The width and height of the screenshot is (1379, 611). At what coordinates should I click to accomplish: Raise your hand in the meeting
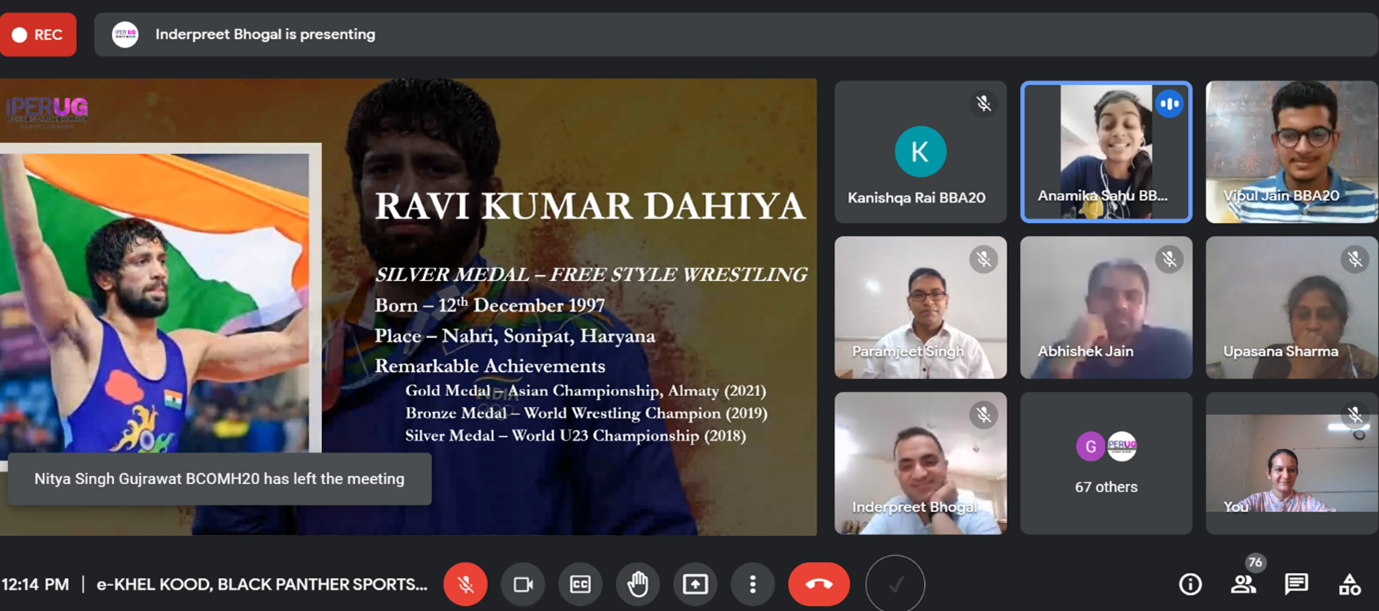click(x=638, y=584)
